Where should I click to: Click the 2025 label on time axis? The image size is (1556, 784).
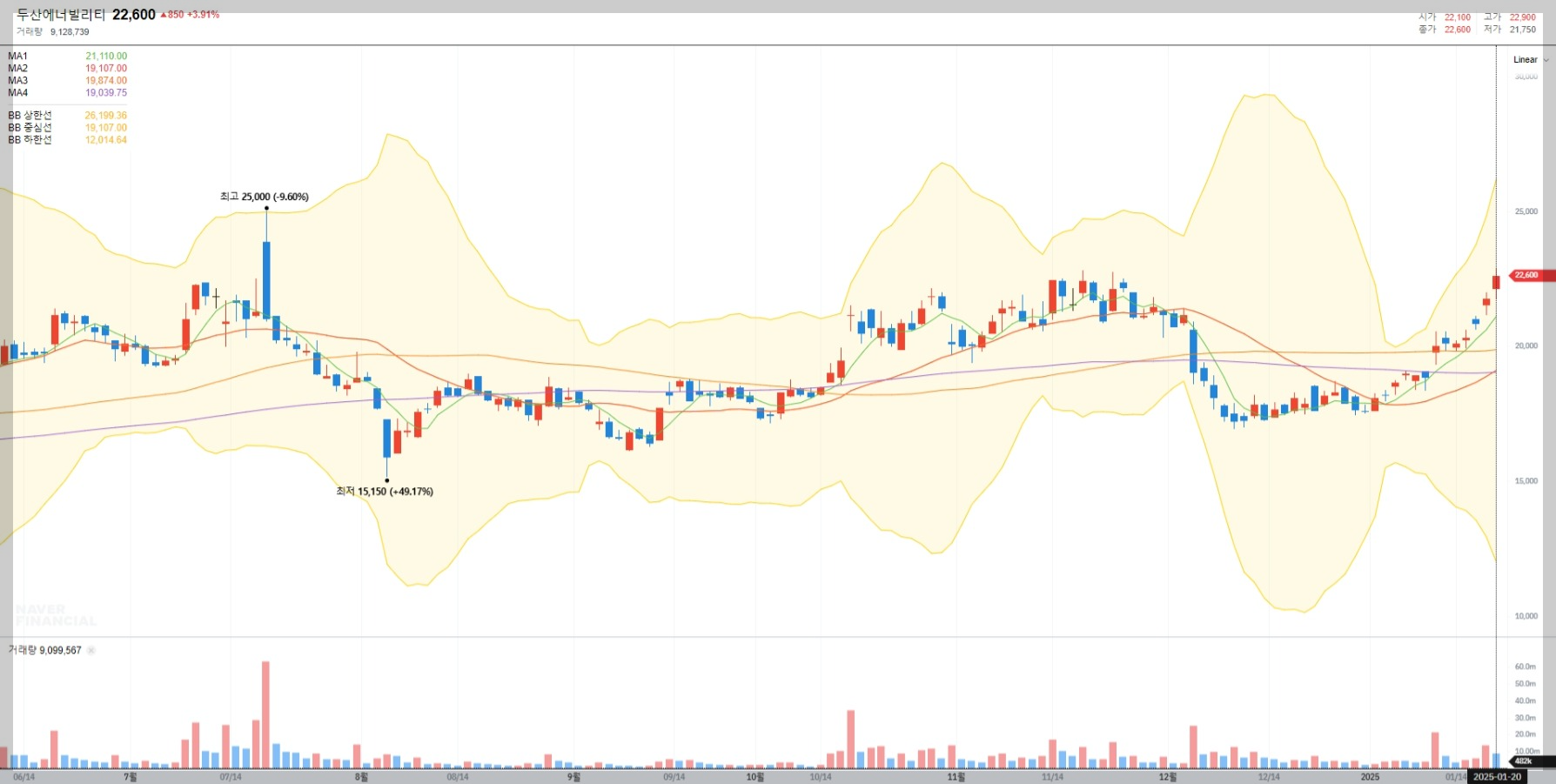click(x=1370, y=777)
